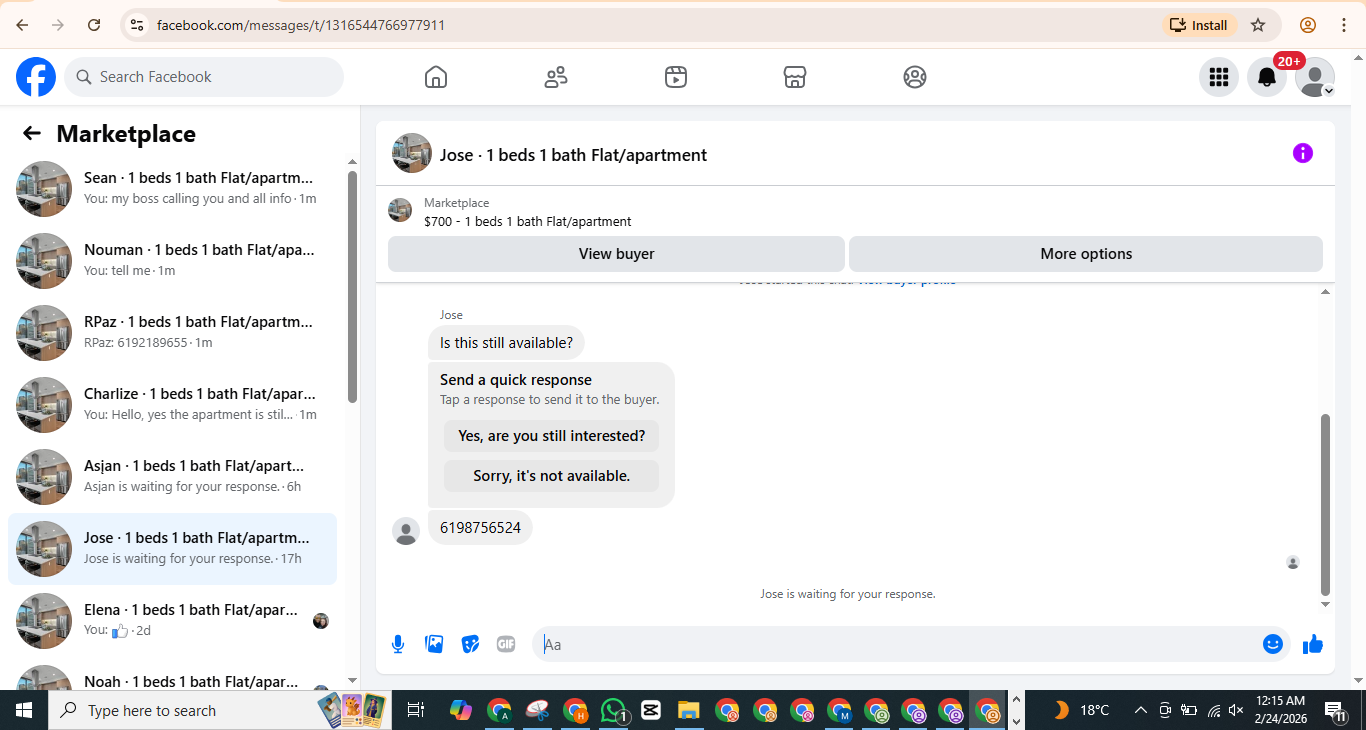The height and width of the screenshot is (730, 1366).
Task: Open File Explorer from the taskbar
Action: click(688, 710)
